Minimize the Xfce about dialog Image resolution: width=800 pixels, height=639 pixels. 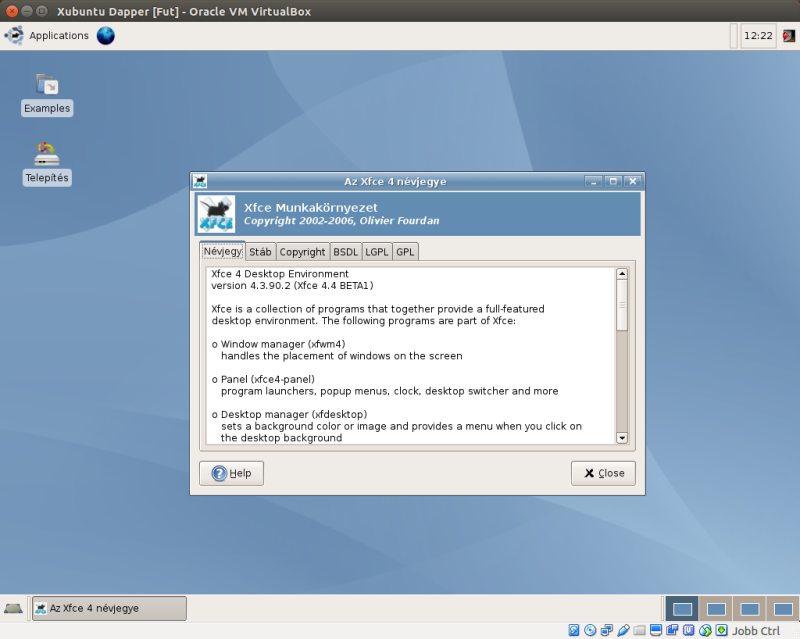pyautogui.click(x=593, y=182)
